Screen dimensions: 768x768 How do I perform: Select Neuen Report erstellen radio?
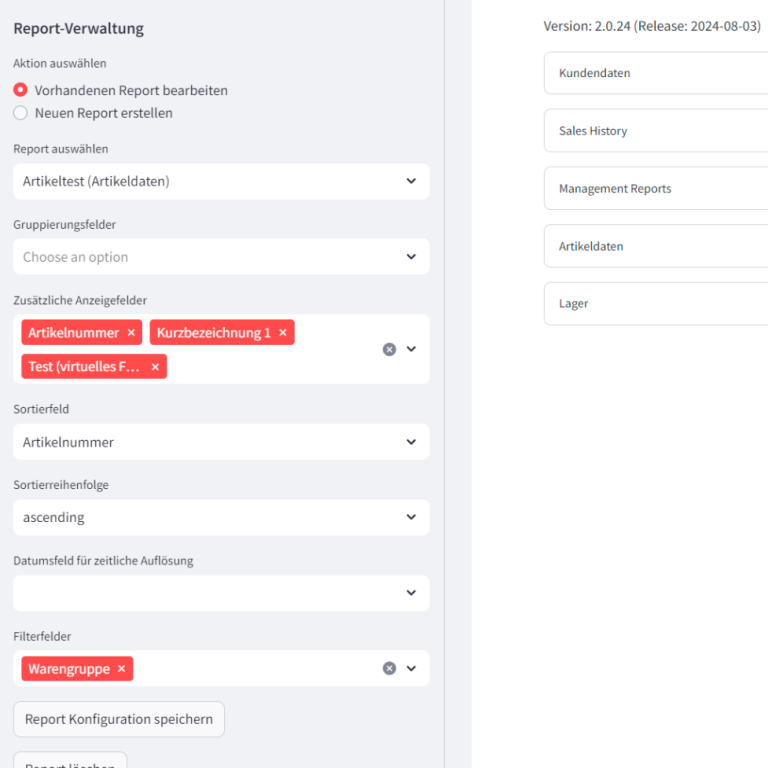[21, 113]
